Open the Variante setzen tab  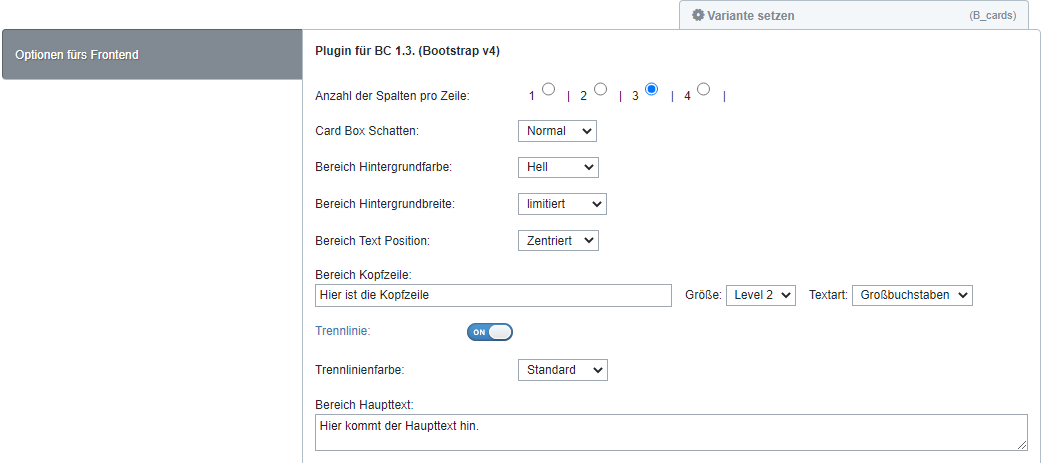[750, 16]
